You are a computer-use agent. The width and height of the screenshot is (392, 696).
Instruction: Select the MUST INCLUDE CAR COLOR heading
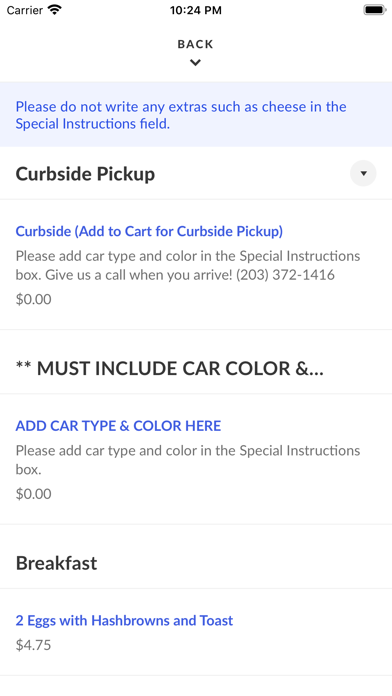pyautogui.click(x=170, y=368)
